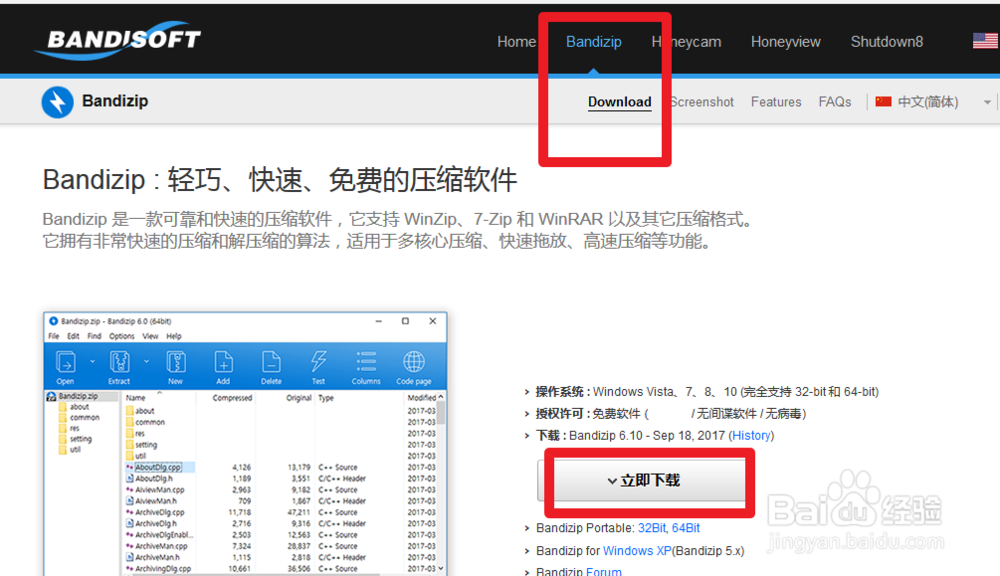
Task: Sort by the Type column header
Action: click(326, 398)
